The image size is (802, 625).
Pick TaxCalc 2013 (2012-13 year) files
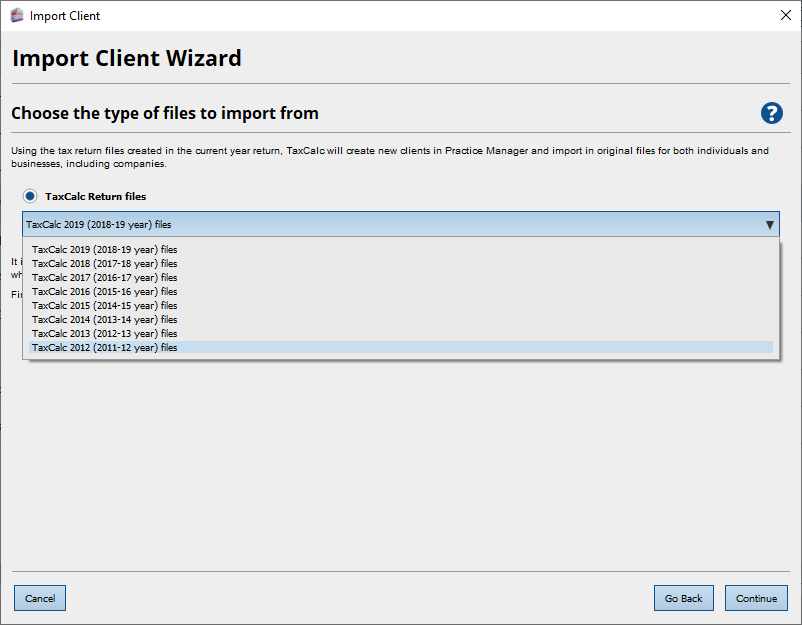(104, 334)
